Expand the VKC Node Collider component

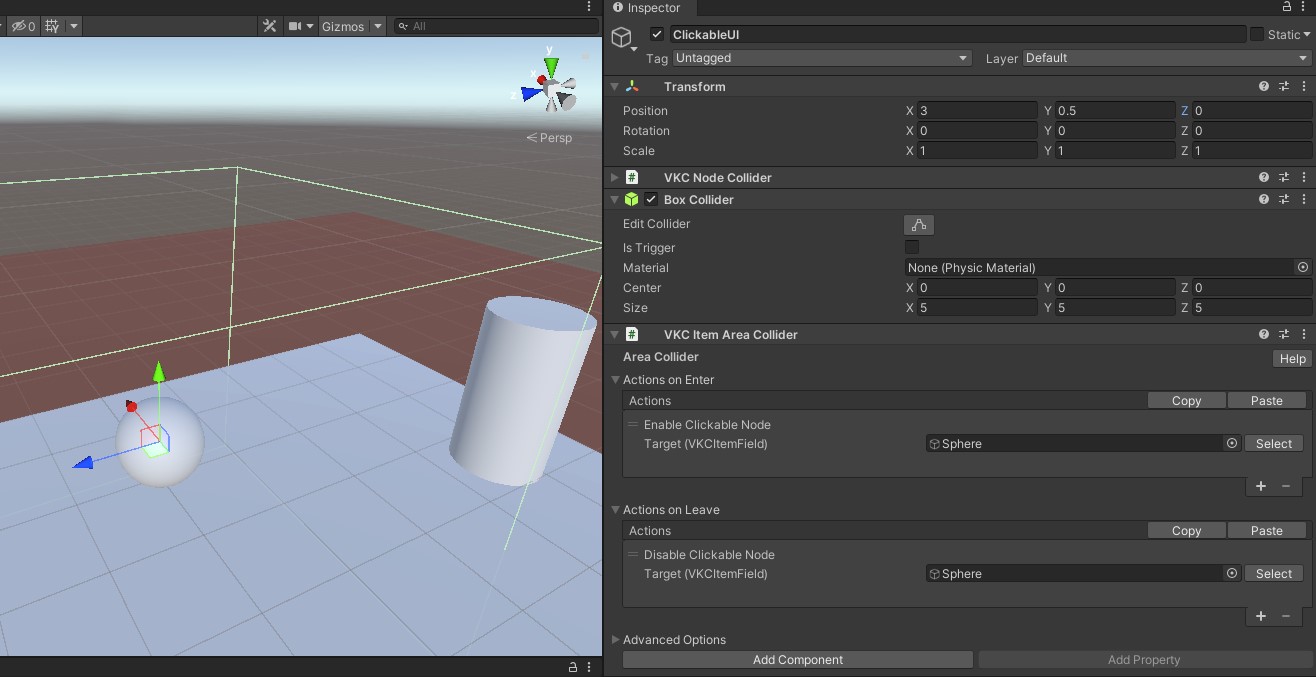coord(615,178)
